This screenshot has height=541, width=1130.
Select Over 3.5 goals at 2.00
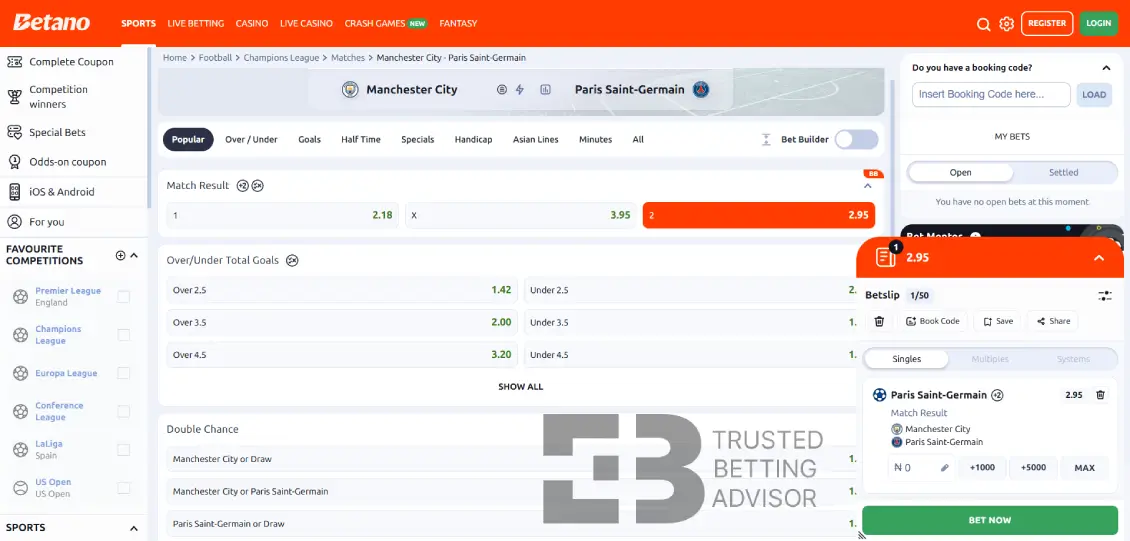[342, 323]
